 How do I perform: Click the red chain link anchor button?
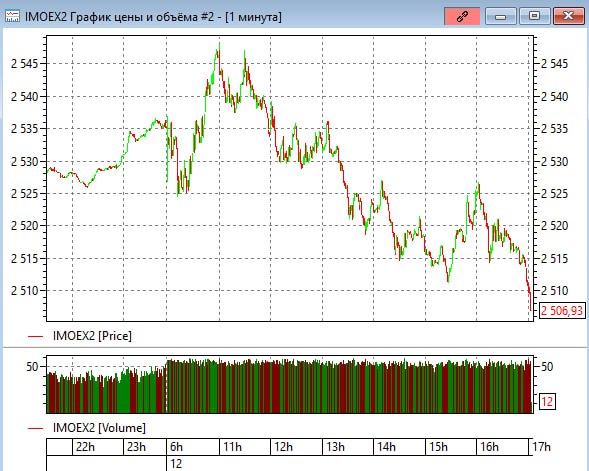click(x=462, y=17)
